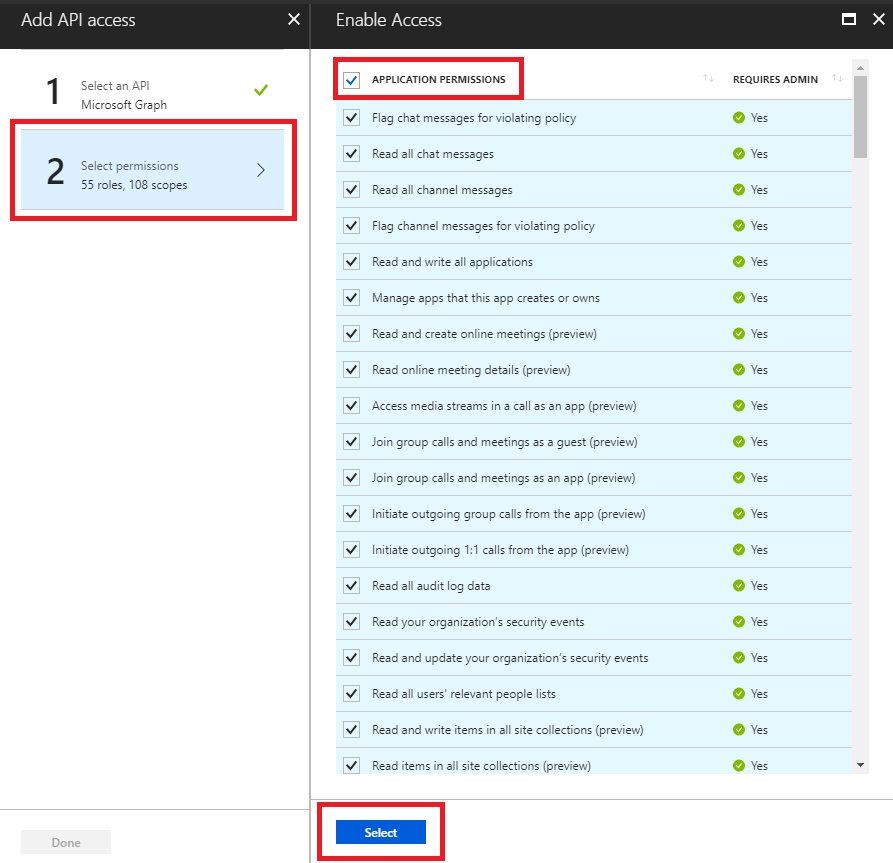Click the green checkmark next to Select an API
This screenshot has height=863, width=893.
(x=261, y=89)
